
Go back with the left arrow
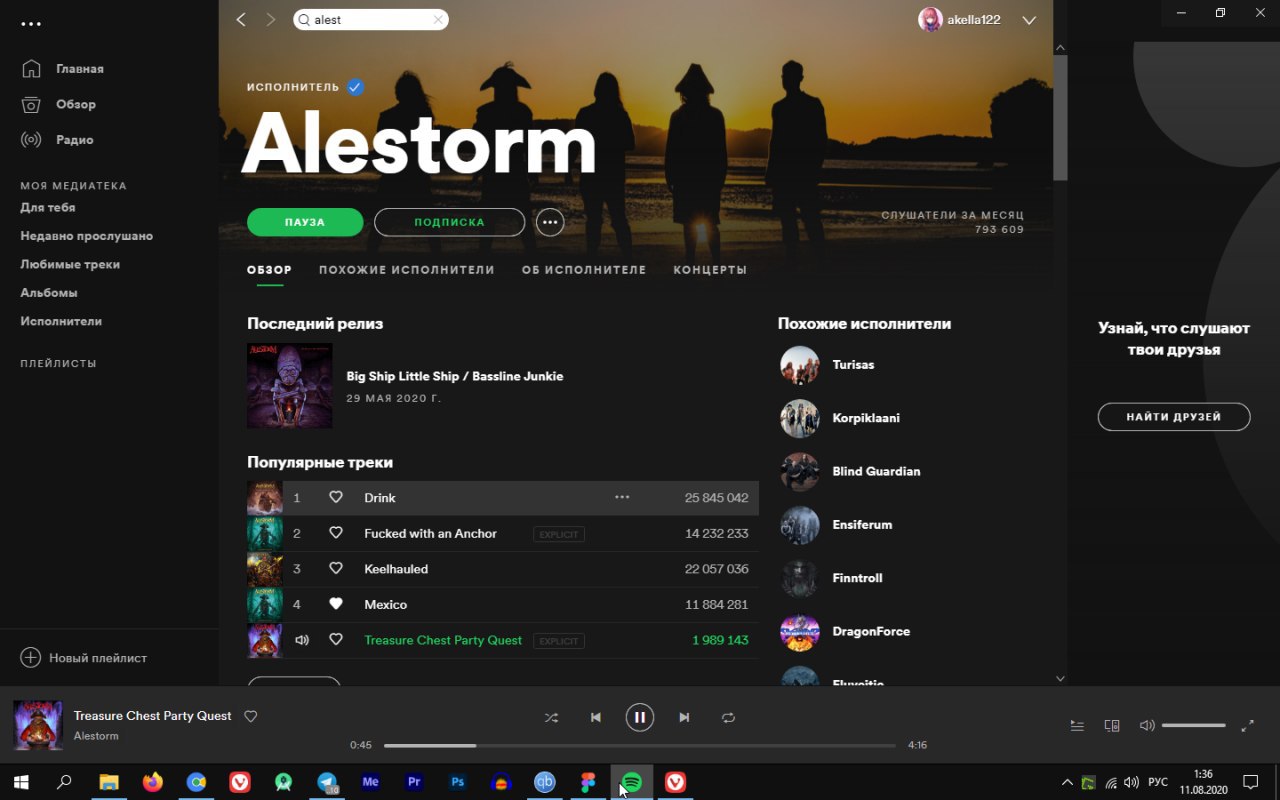pyautogui.click(x=241, y=20)
